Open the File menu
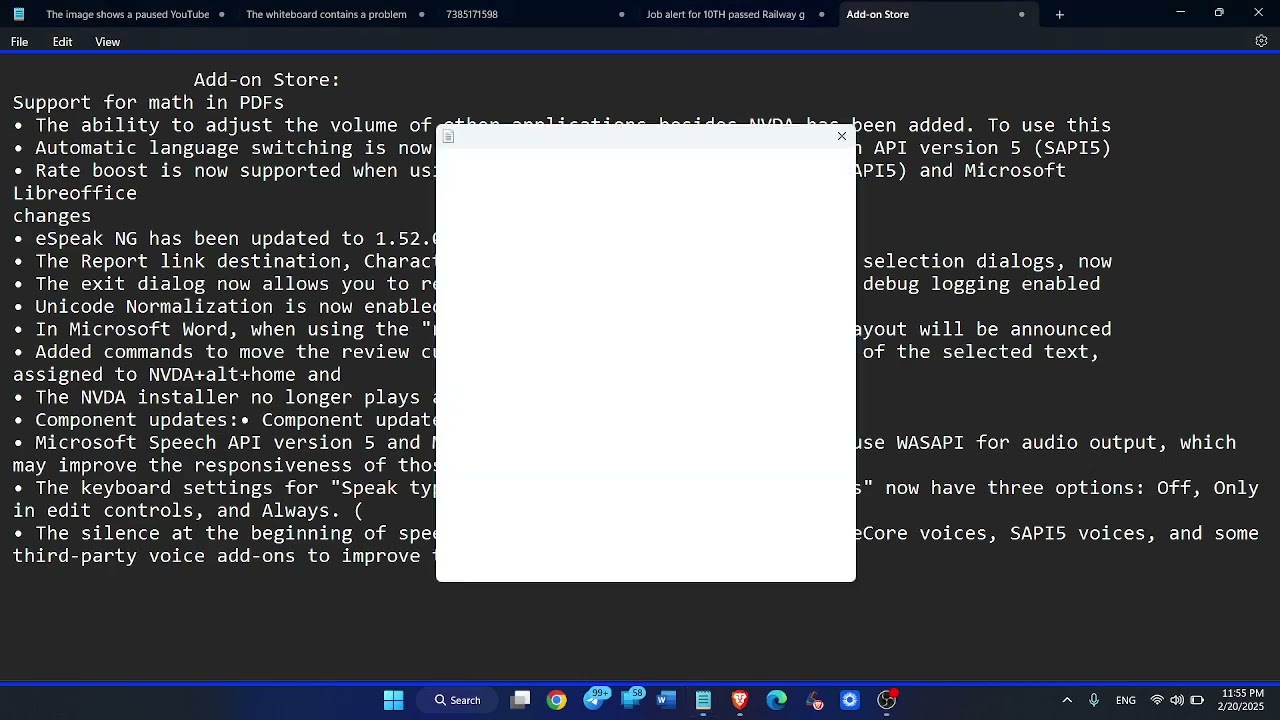This screenshot has width=1280, height=720. click(x=19, y=42)
